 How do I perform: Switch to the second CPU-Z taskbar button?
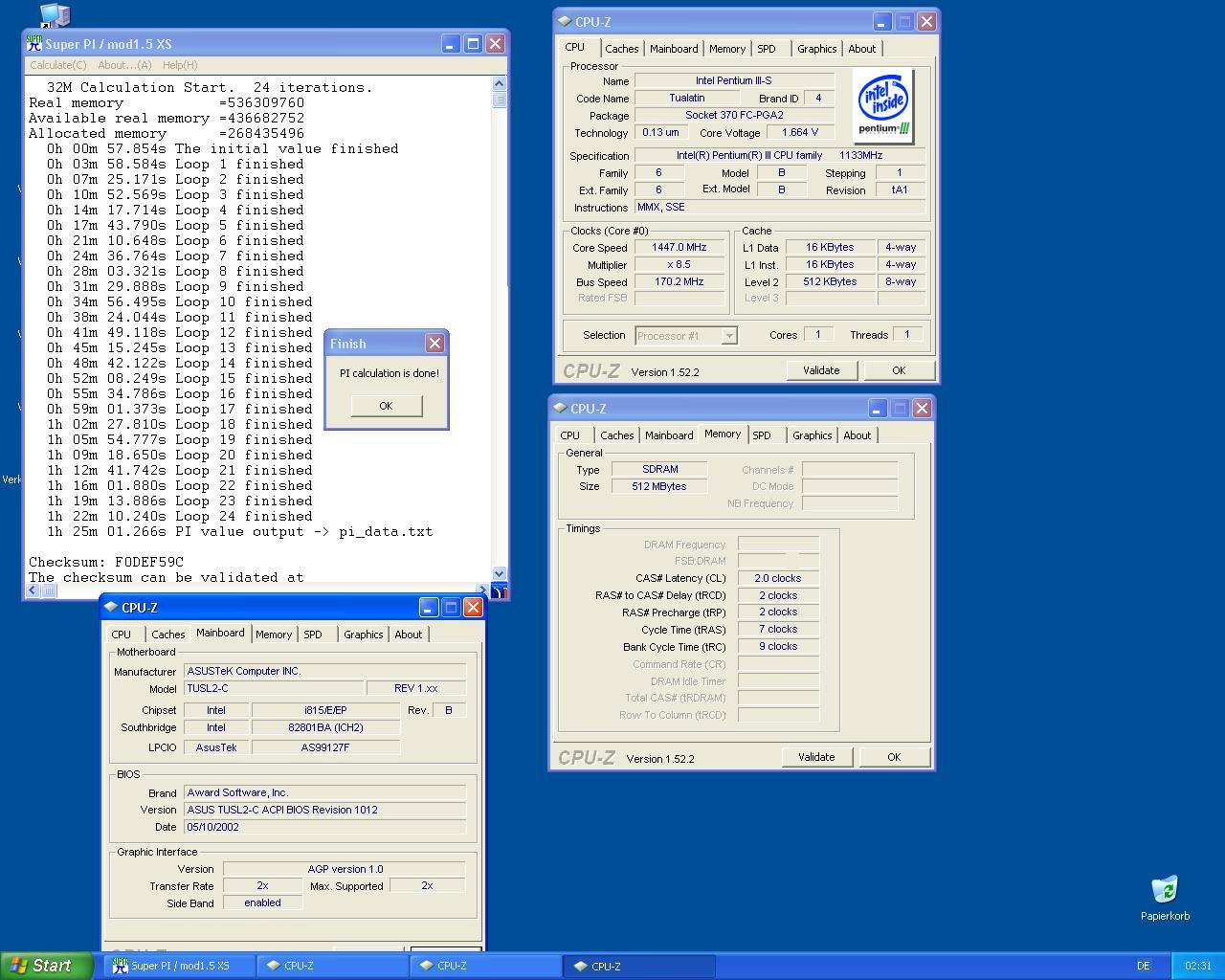pos(485,966)
